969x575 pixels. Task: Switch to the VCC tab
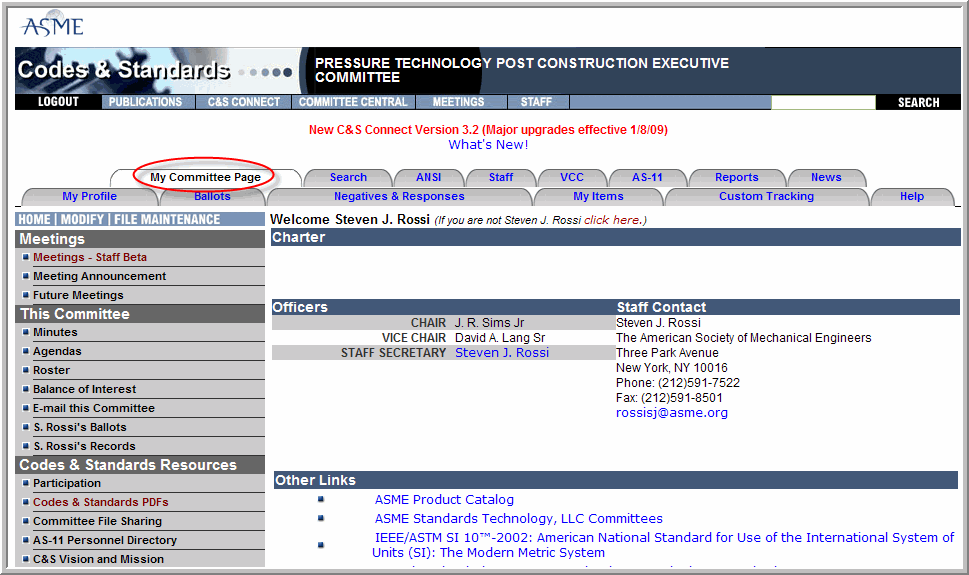coord(572,177)
